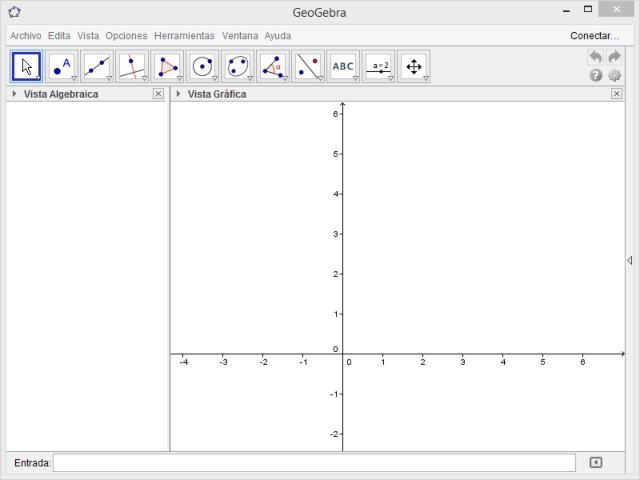Open dropdown arrow on the Angle tool
This screenshot has height=480, width=640.
pos(285,78)
